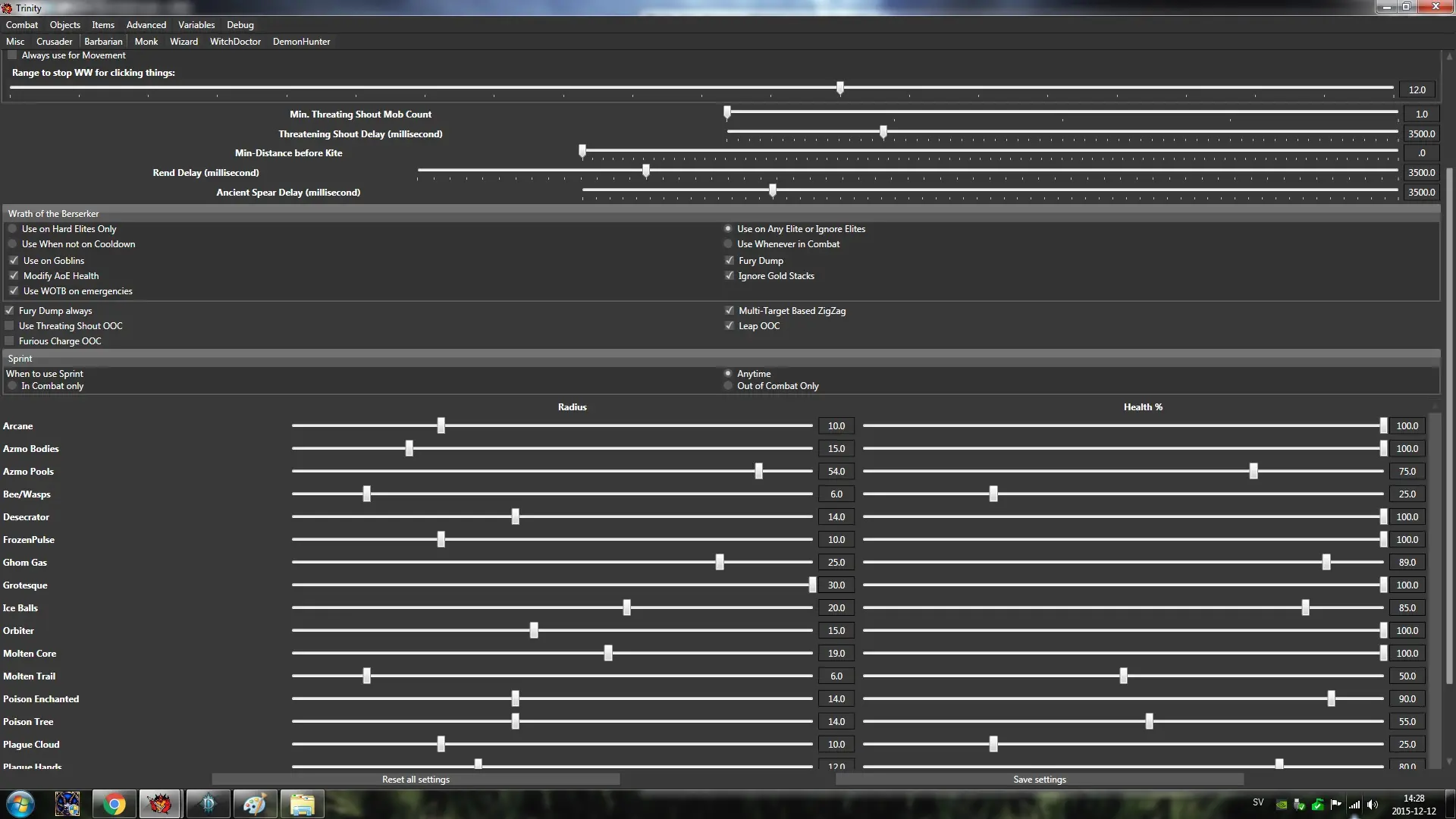Toggle Fury Dump always checkbox
1456x819 pixels.
[x=9, y=311]
